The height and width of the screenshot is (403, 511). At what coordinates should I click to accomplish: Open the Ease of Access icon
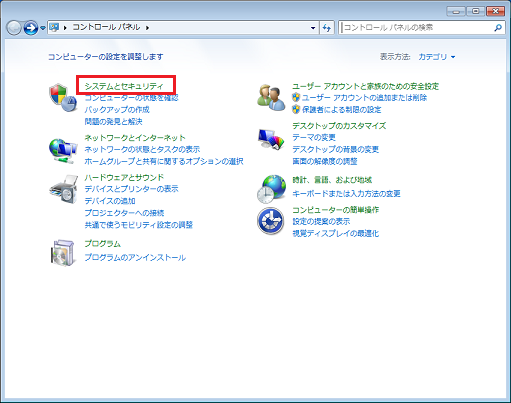pos(271,221)
